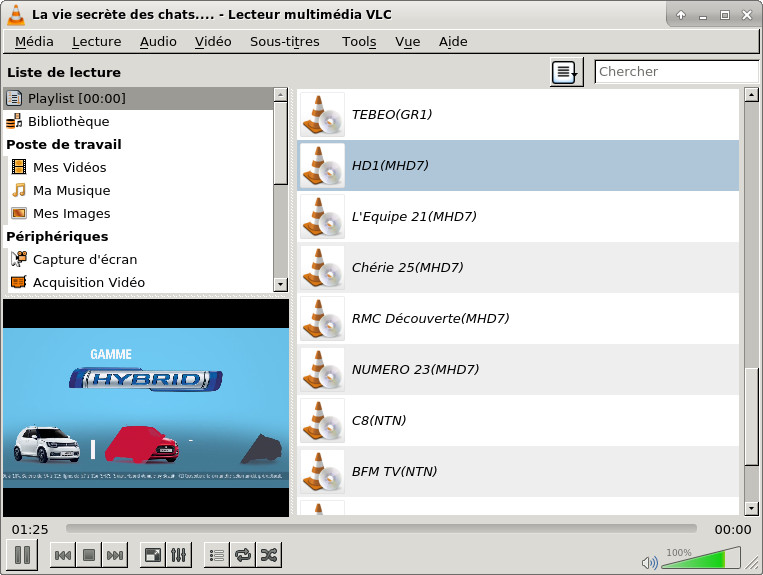Click the cone icon beside NUMERO 23(MHD7)

pyautogui.click(x=322, y=370)
